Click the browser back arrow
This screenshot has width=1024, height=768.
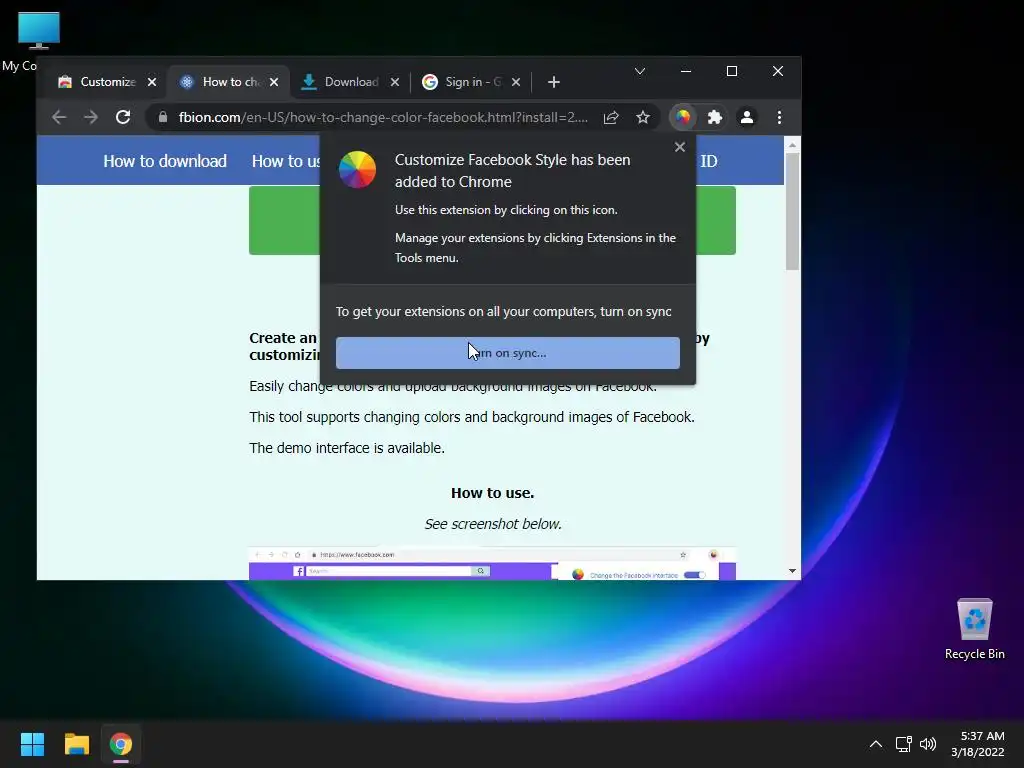point(59,118)
